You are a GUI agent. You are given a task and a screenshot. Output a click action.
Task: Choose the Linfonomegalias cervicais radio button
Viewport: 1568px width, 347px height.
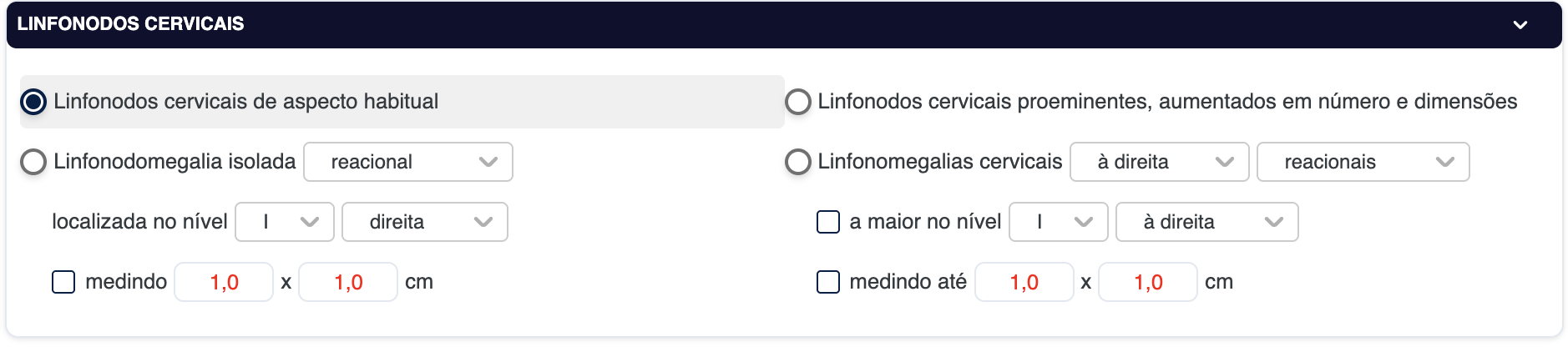pos(798,162)
